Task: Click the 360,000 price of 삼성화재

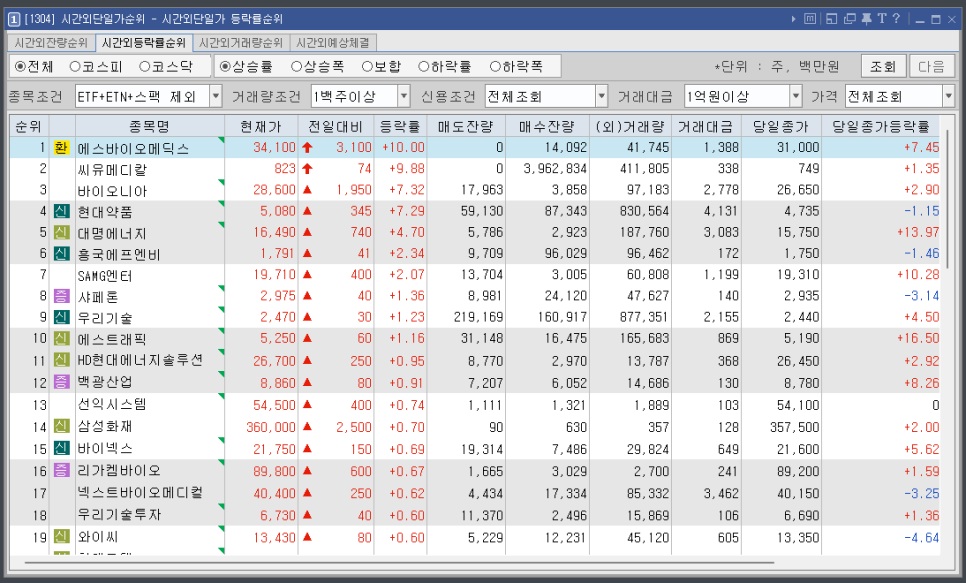Action: coord(271,427)
